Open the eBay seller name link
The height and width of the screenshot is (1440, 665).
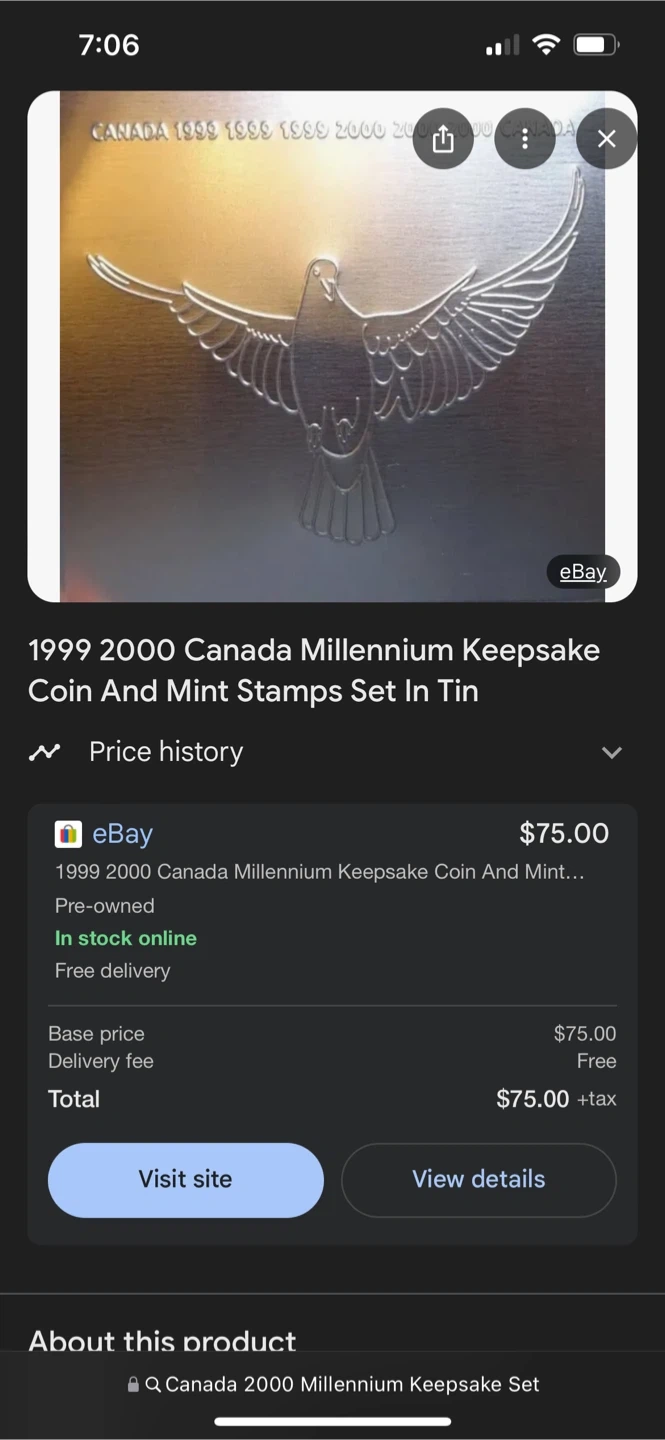[x=123, y=834]
